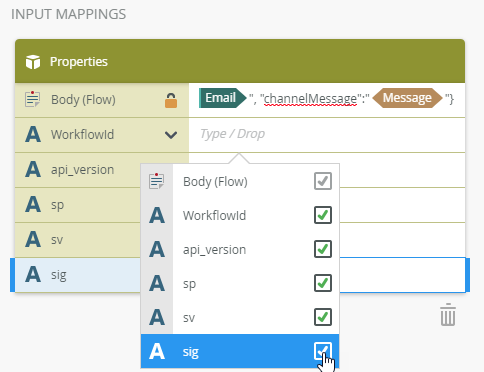Delete mapping with the trash can icon
Screen dimensions: 484x372
[448, 314]
